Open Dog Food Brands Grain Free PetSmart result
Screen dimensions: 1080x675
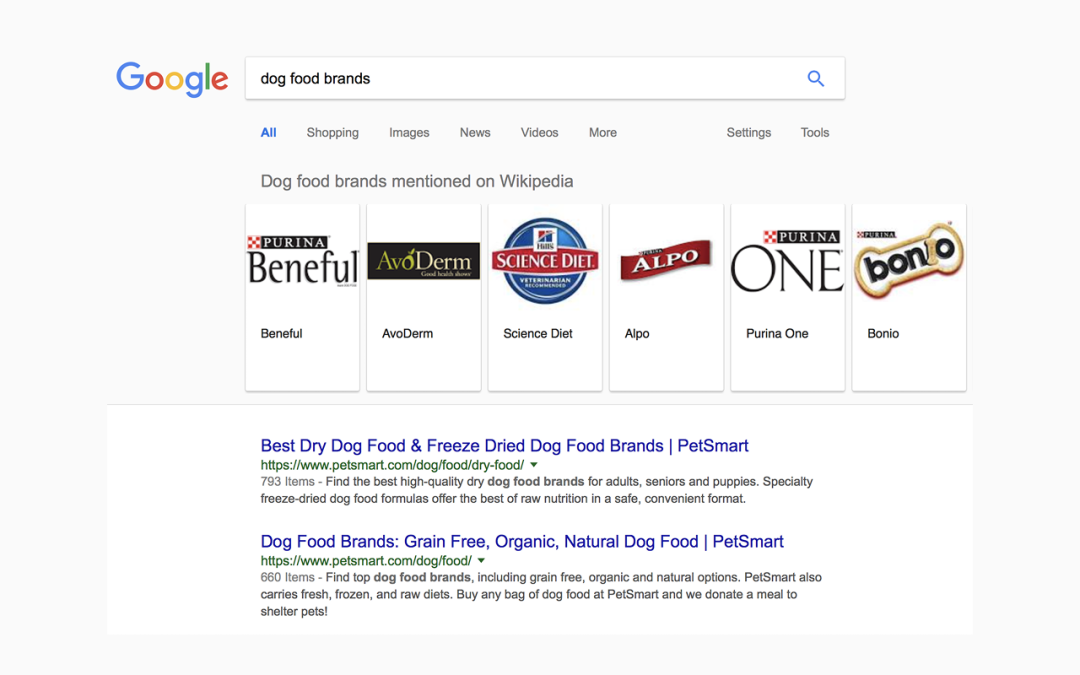pos(522,541)
